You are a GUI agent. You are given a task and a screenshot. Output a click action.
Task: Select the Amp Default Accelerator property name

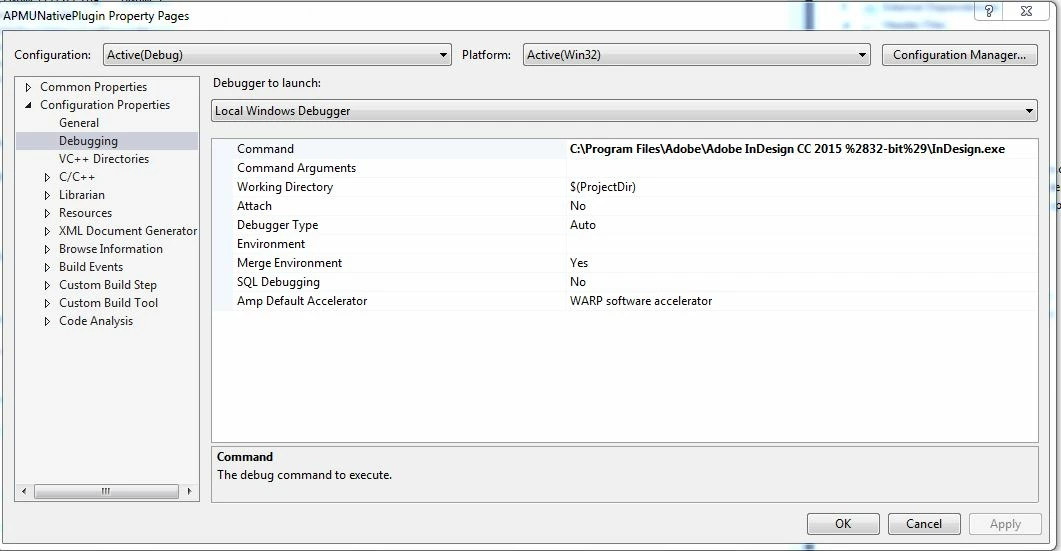(302, 301)
